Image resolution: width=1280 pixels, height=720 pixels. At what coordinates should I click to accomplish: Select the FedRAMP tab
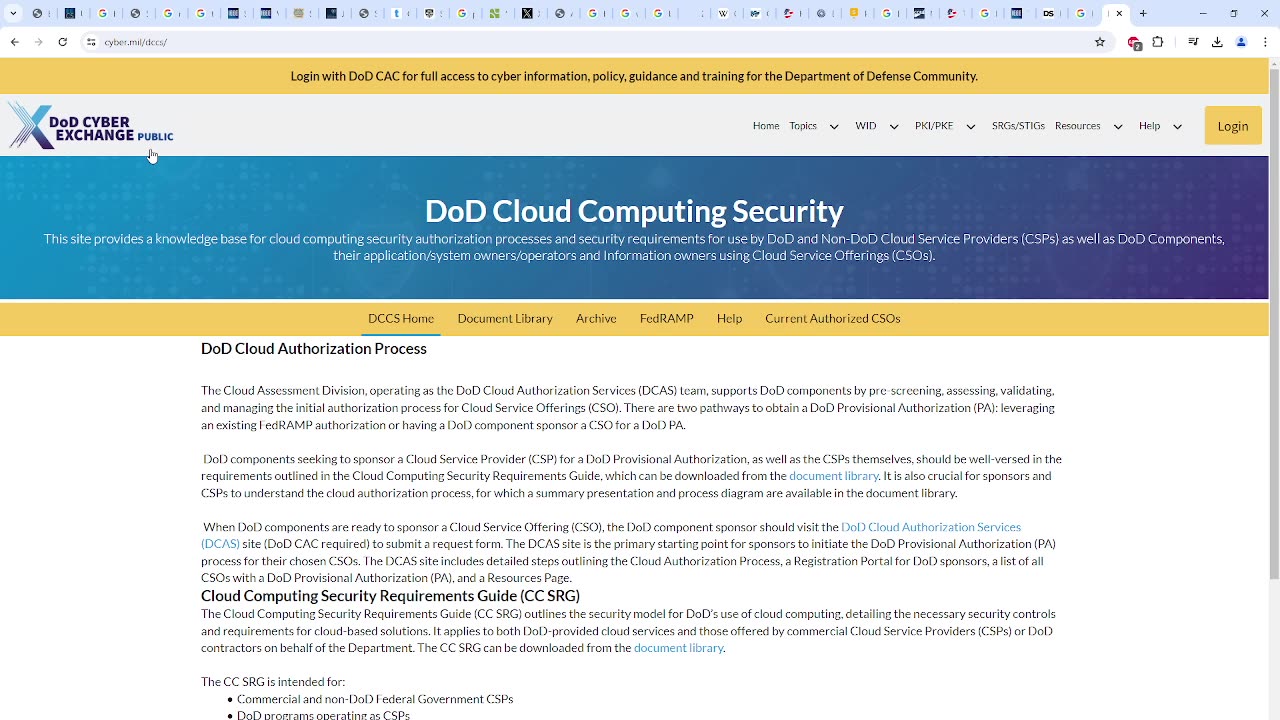click(x=666, y=318)
